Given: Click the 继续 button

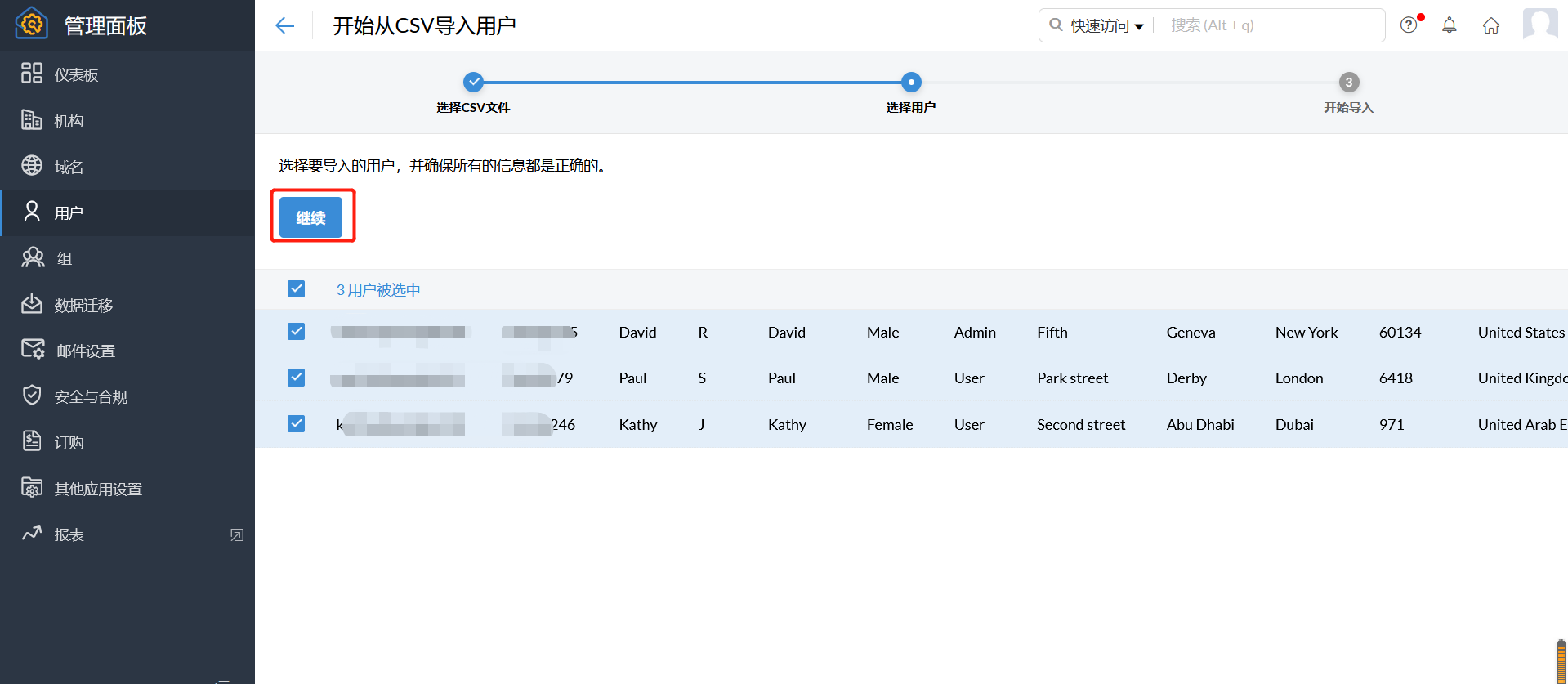Looking at the screenshot, I should [x=310, y=217].
